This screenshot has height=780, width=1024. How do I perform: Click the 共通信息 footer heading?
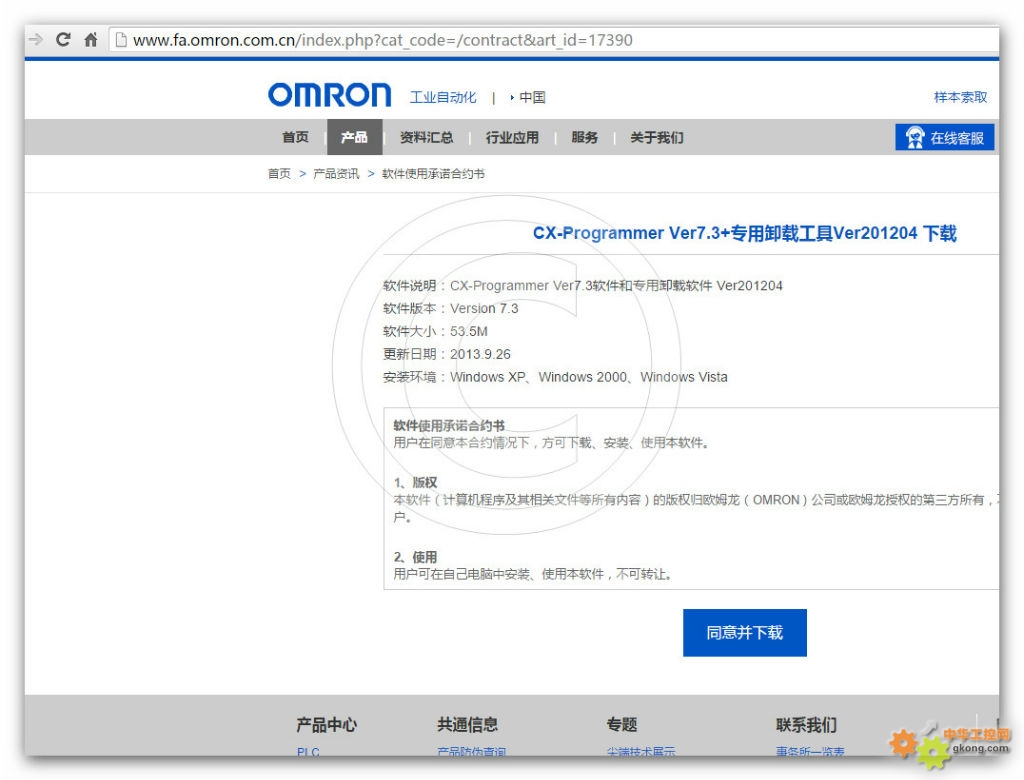pos(468,724)
